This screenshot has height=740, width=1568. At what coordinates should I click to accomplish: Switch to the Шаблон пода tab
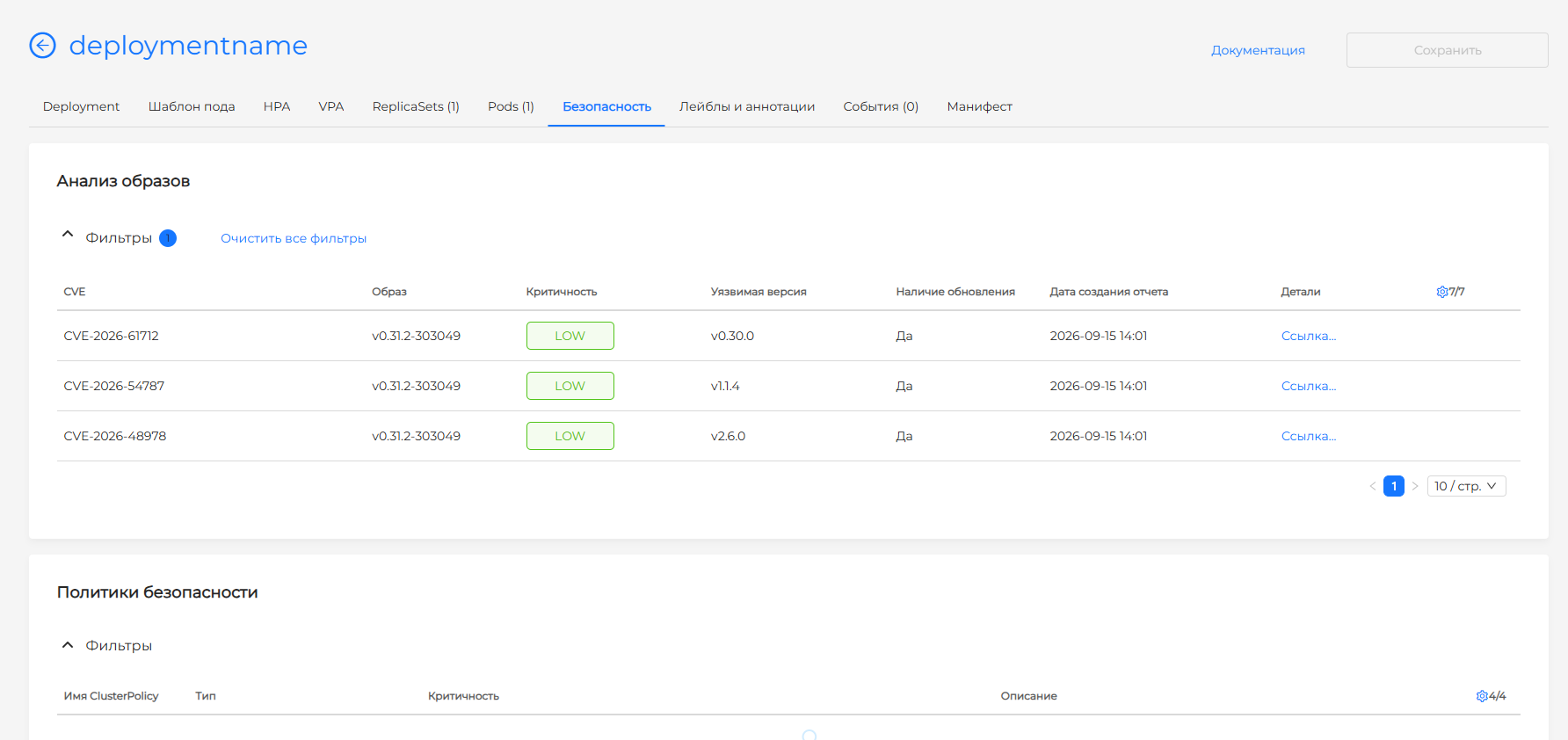[192, 106]
